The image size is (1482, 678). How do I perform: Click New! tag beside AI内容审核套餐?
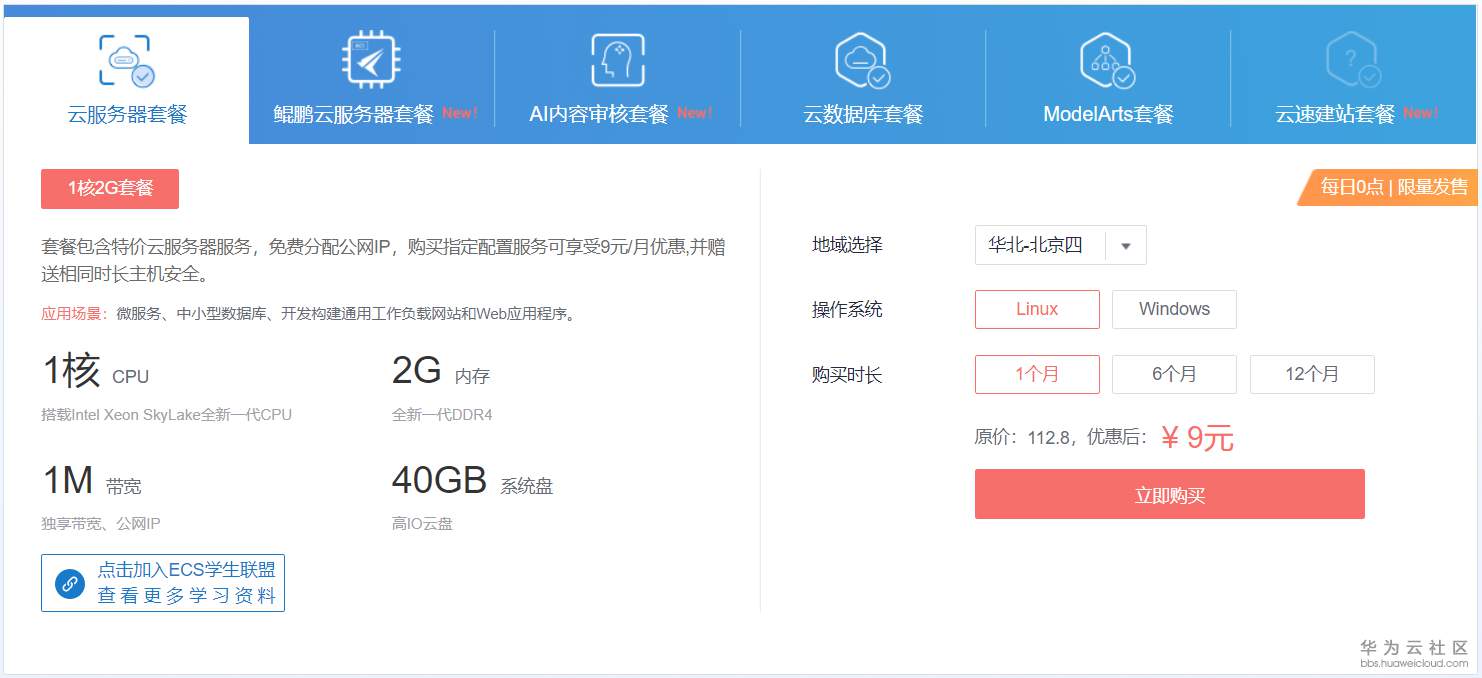[x=694, y=113]
